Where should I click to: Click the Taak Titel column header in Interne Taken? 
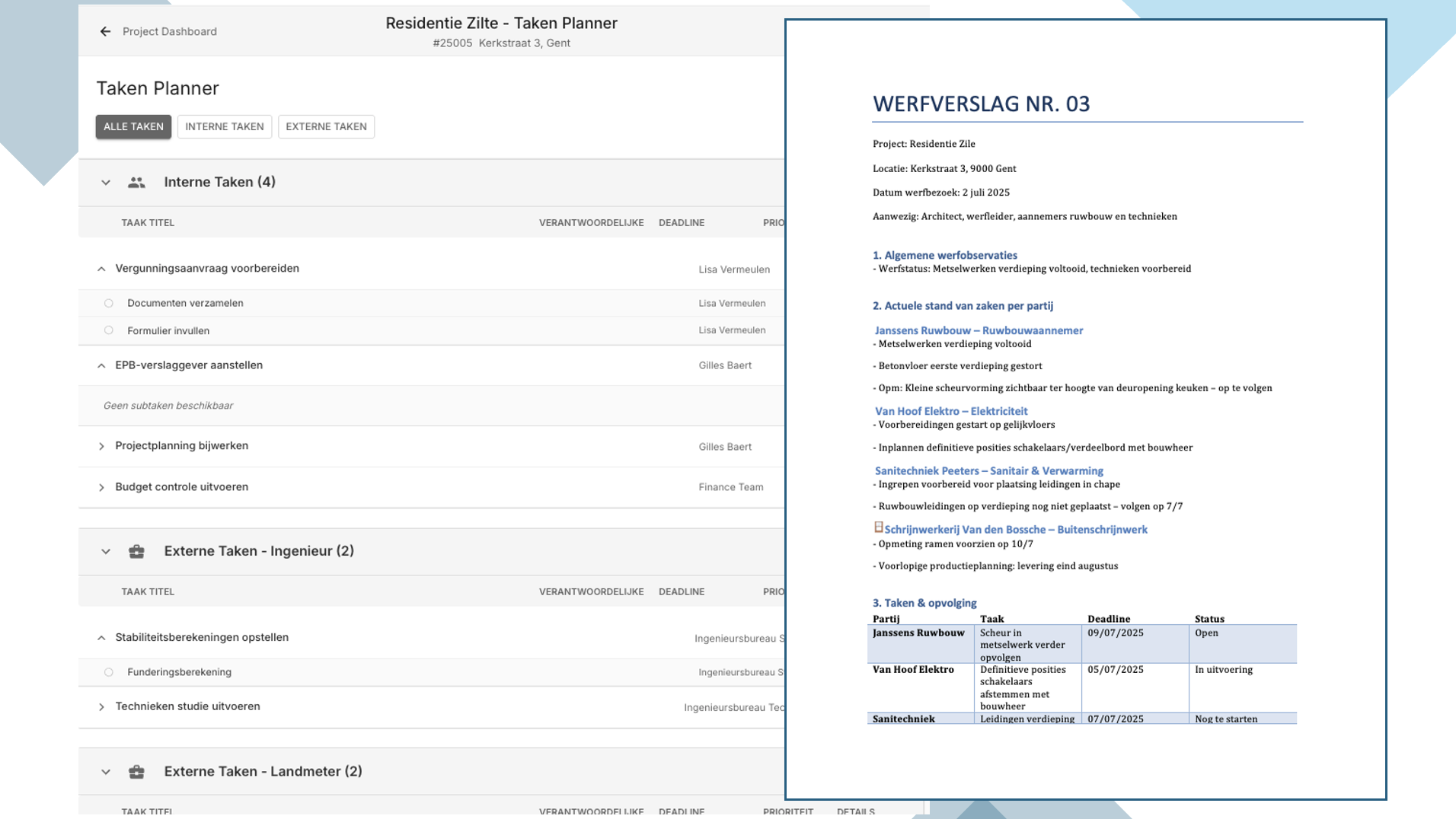coord(148,223)
